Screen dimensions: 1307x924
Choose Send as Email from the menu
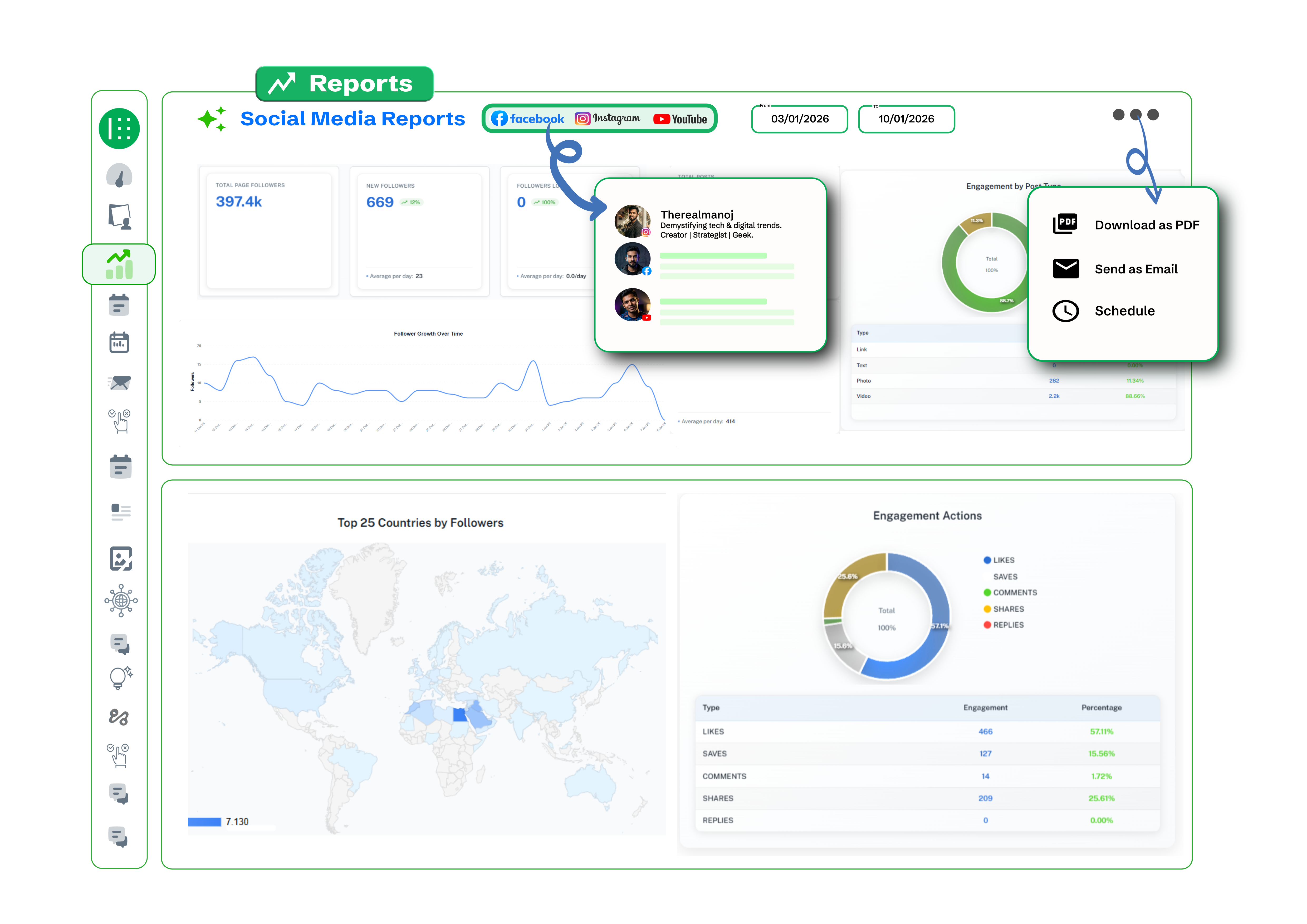point(1136,269)
